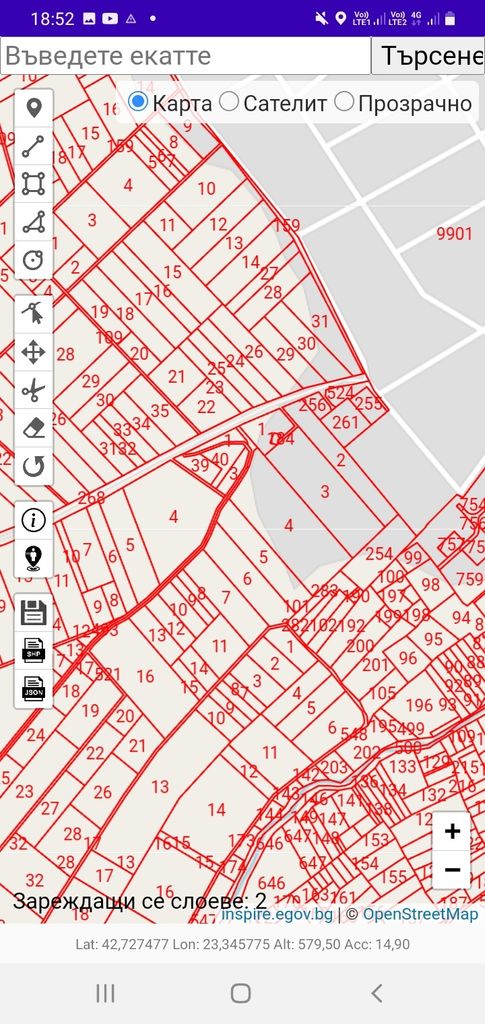Click the undo arrow icon
The height and width of the screenshot is (1024, 485).
33,466
